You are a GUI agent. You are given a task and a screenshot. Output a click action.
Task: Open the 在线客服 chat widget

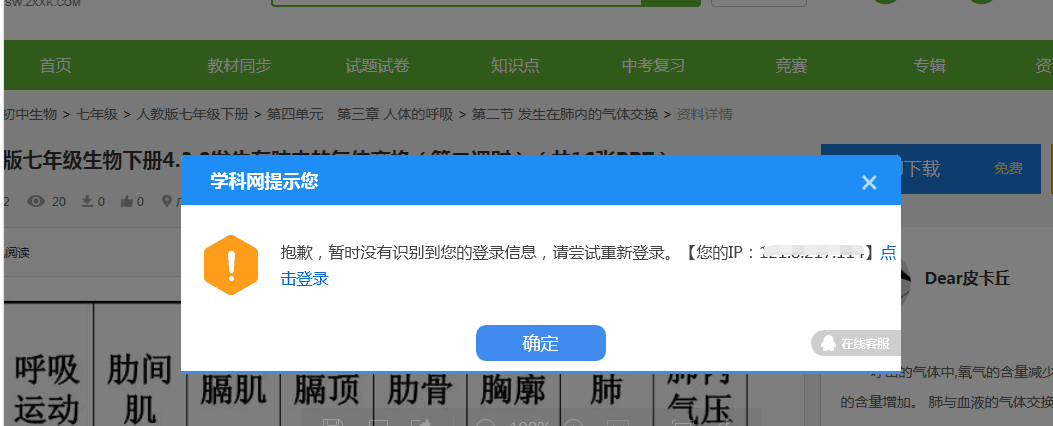pos(856,343)
